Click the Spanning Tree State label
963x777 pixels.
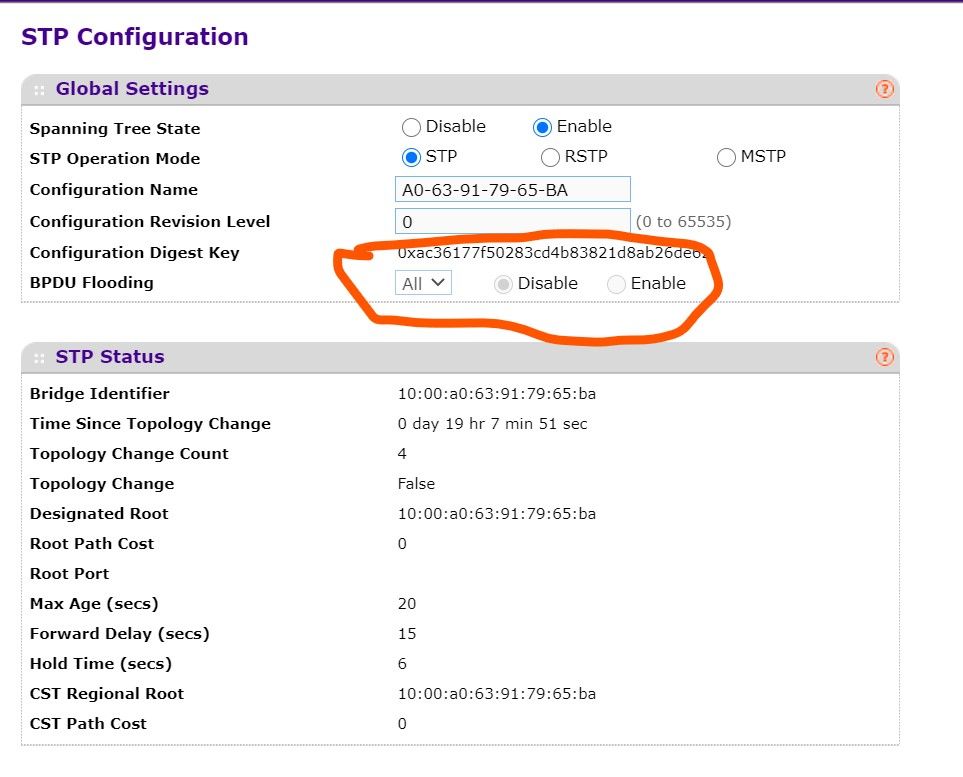click(115, 128)
